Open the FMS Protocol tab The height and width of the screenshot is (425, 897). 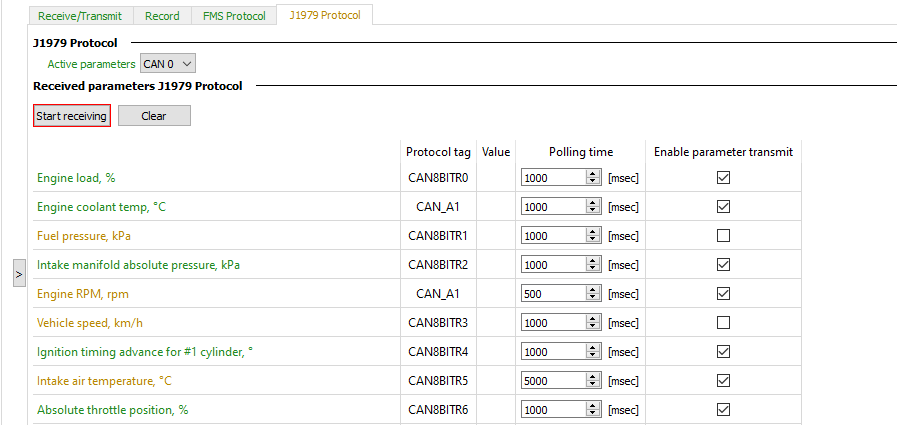tap(233, 16)
